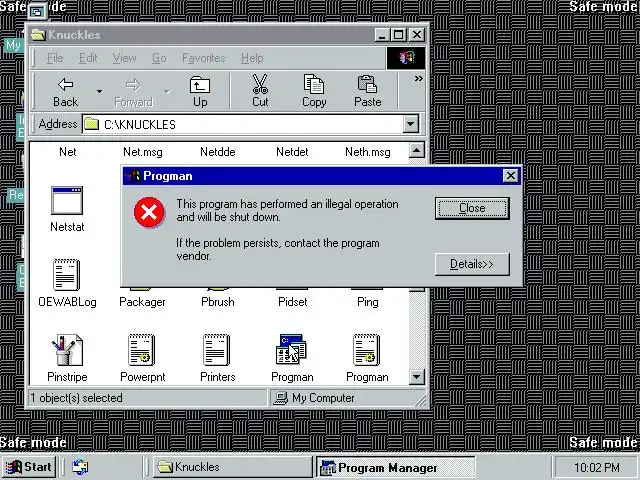Screen dimensions: 640x480
Task: Open the Help menu
Action: tap(252, 58)
